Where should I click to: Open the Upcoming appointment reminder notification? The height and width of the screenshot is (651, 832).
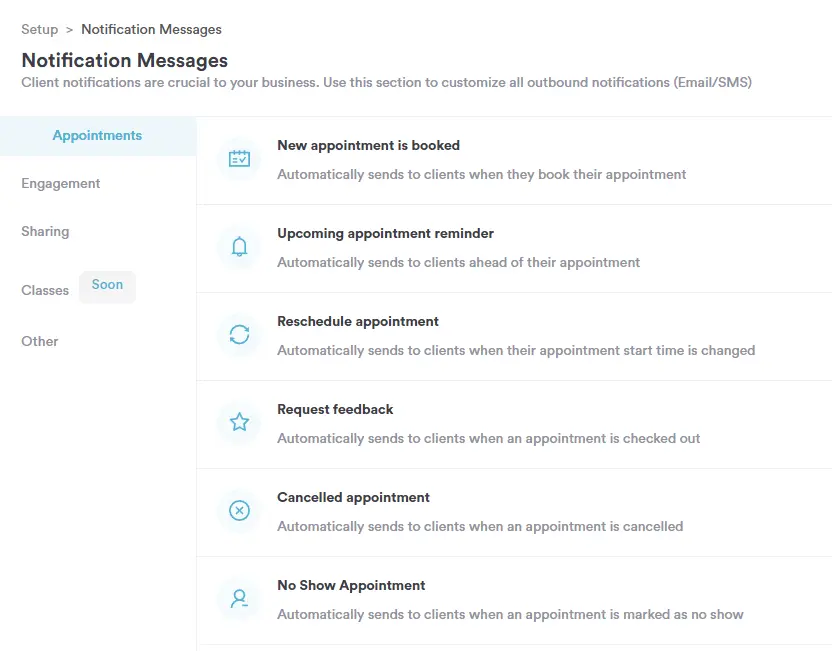click(385, 233)
